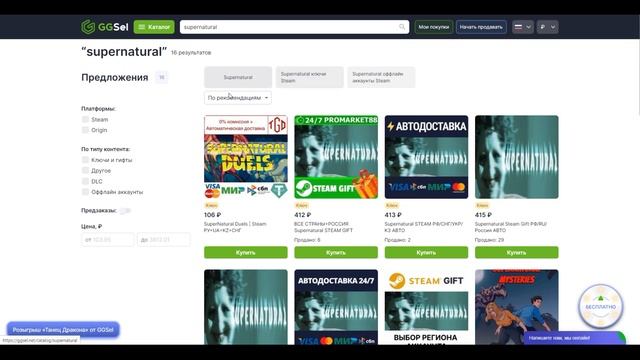Buy the 412 ₽ Supernatural STEAM GIFT
Image resolution: width=640 pixels, height=360 pixels.
(336, 252)
